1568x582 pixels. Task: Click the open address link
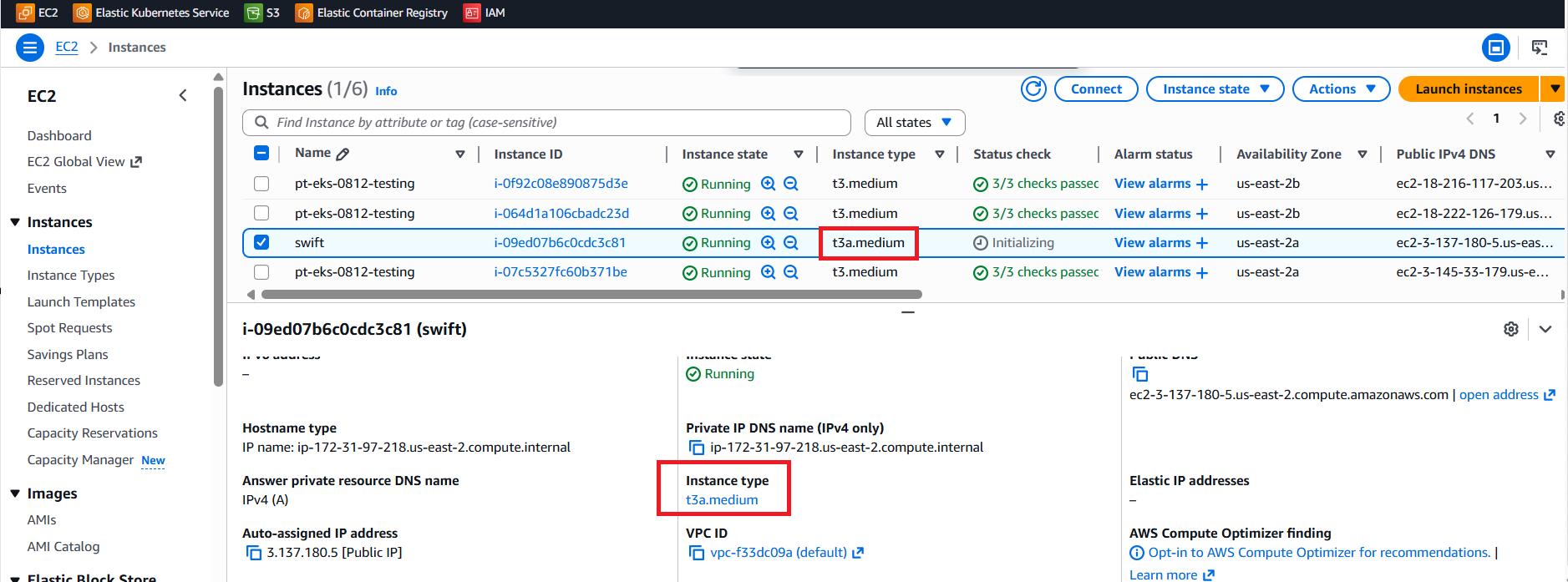1507,395
